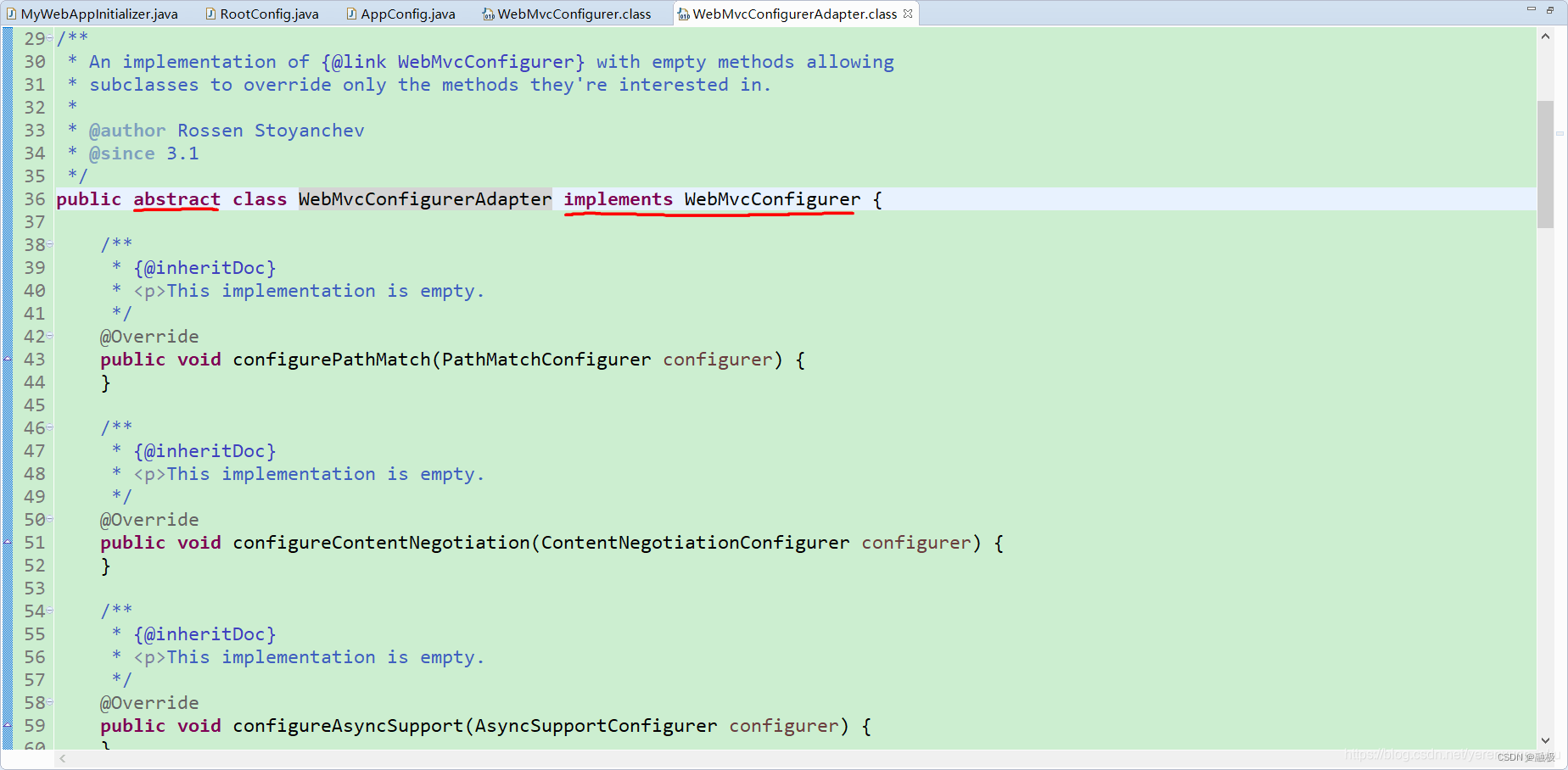Click line number 36 in the ruler
This screenshot has height=770, width=1568.
(x=35, y=199)
